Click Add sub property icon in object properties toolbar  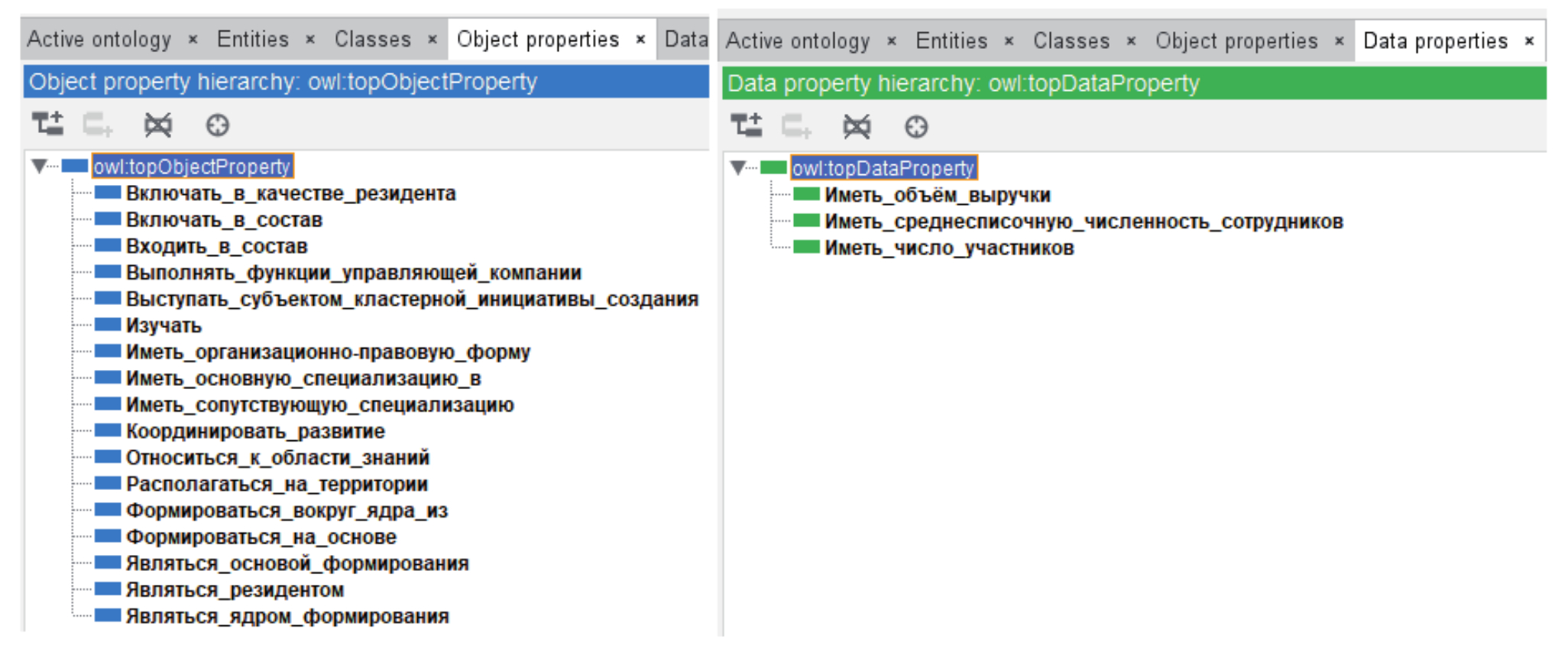pyautogui.click(x=47, y=124)
